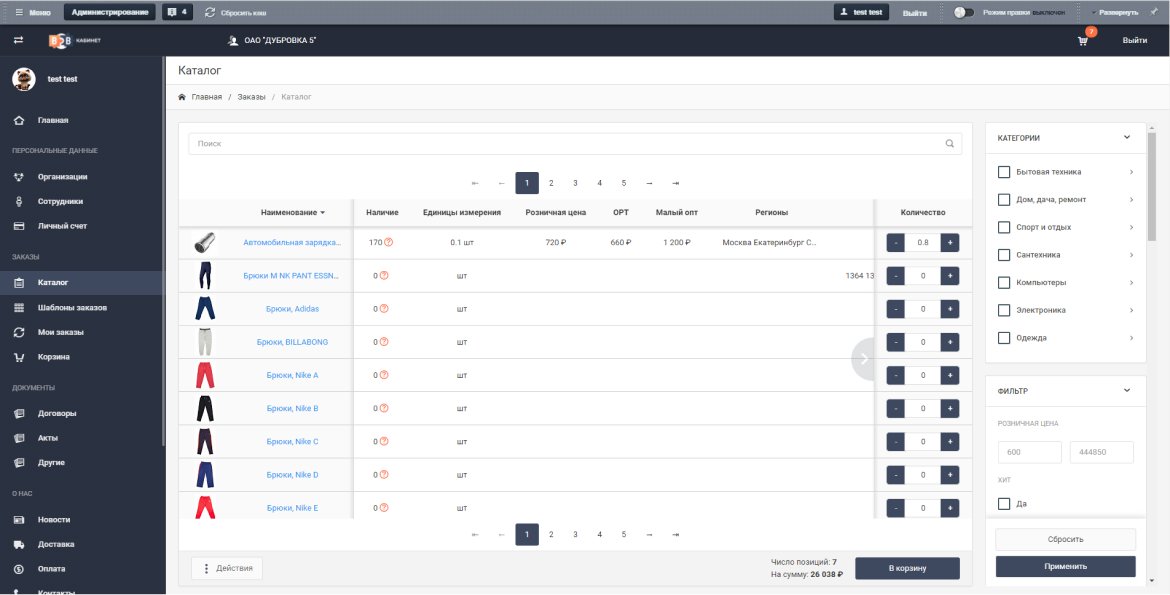Open Договоры in sidebar
The height and width of the screenshot is (595, 1170).
(57, 414)
